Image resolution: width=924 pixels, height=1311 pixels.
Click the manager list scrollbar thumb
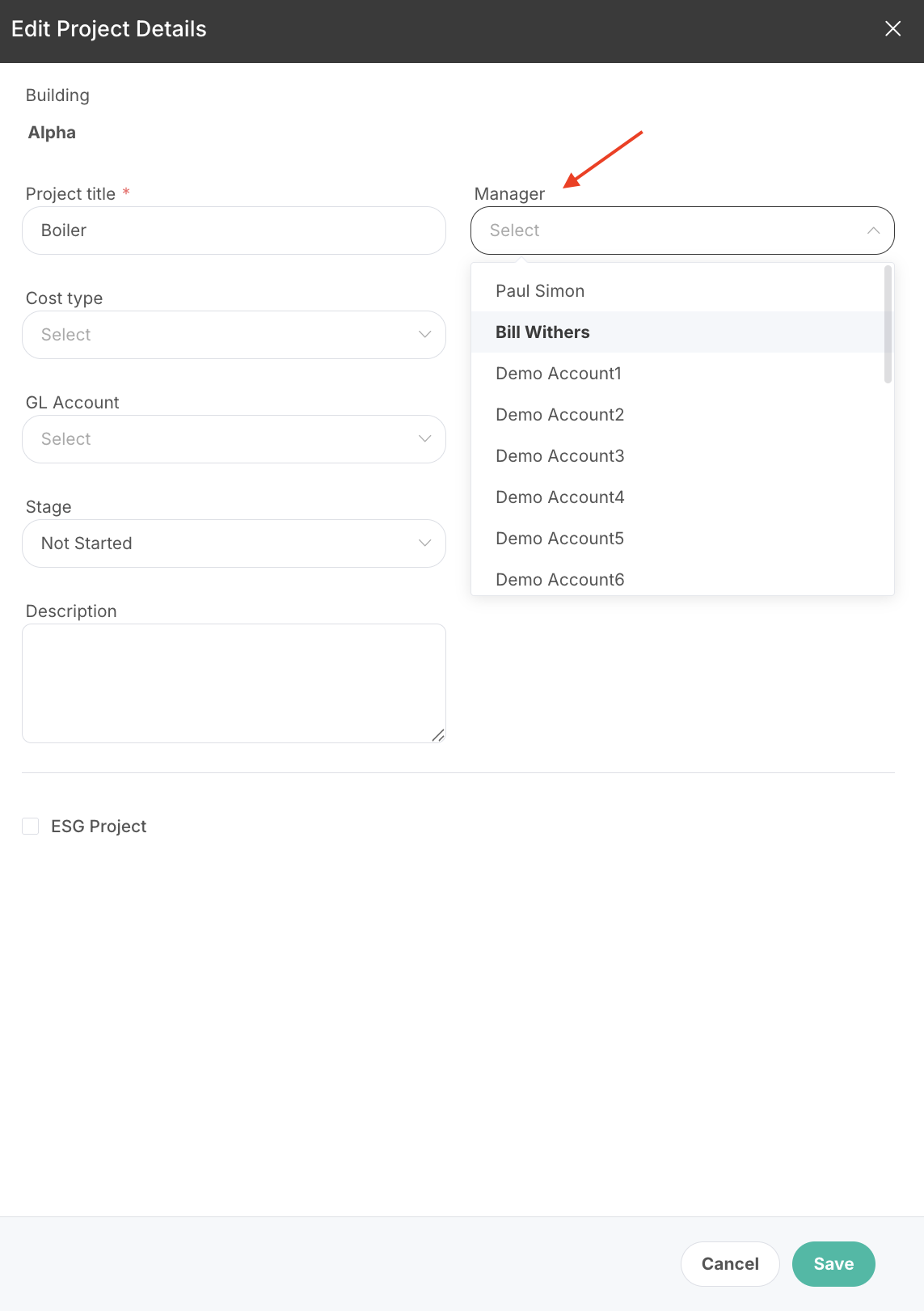tap(888, 324)
